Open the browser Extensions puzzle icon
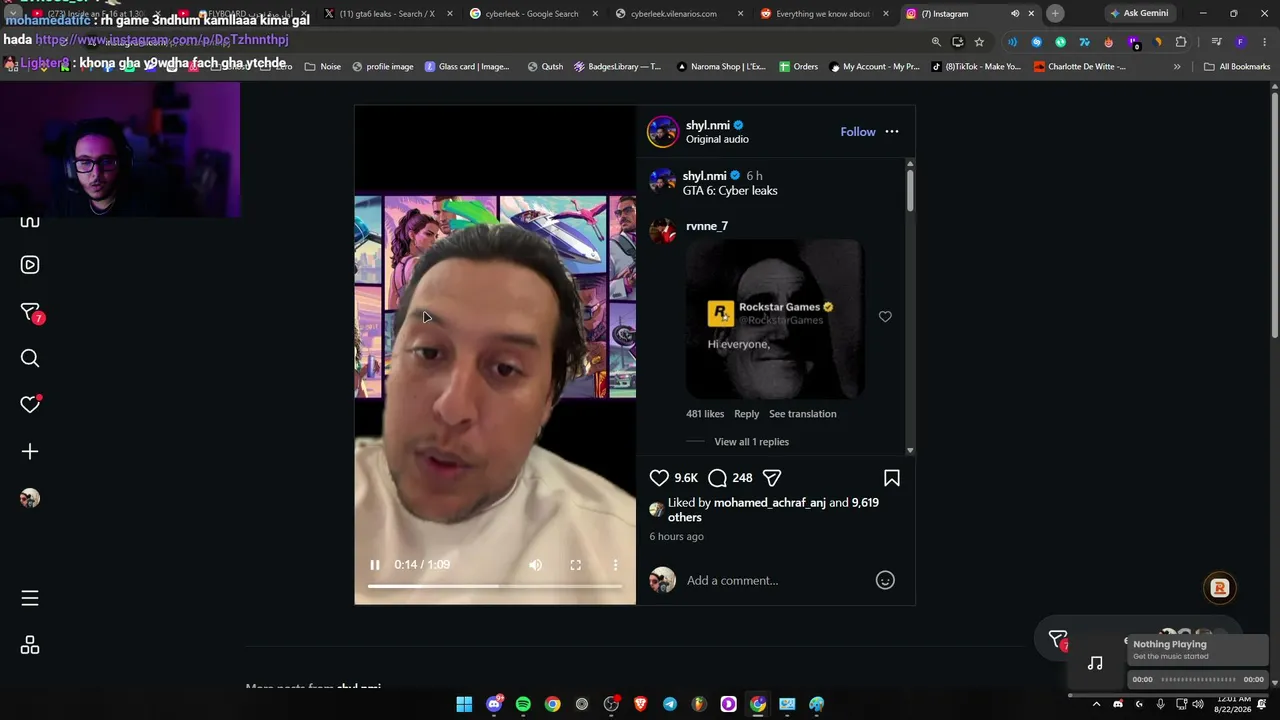1280x720 pixels. coord(1181,42)
